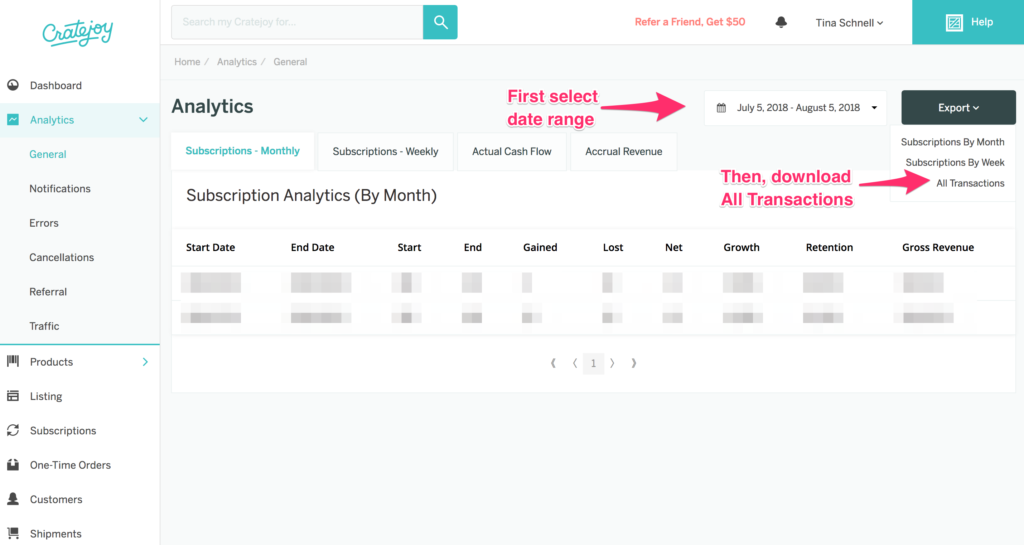
Task: Go to last page of table
Action: (633, 363)
